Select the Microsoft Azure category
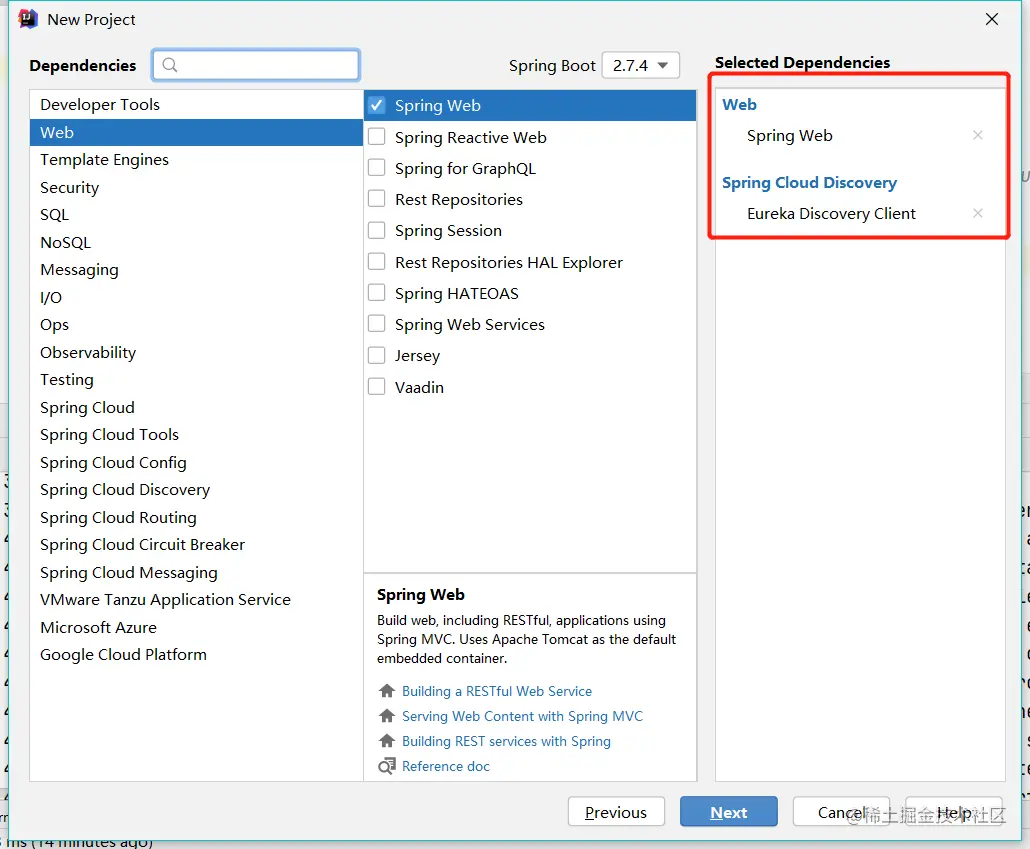 click(x=196, y=627)
